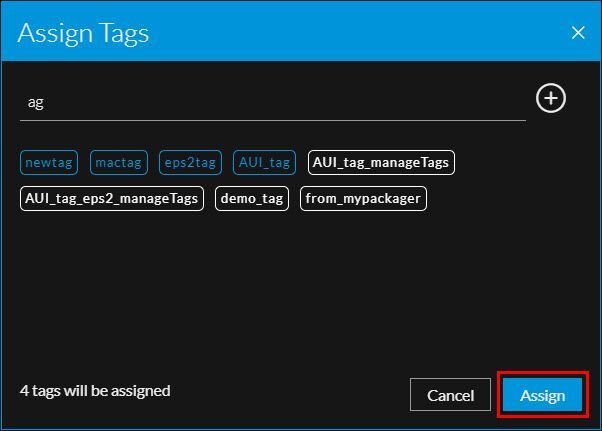602x431 pixels.
Task: Select the AUI_tag_manageTags tag
Action: coord(381,161)
